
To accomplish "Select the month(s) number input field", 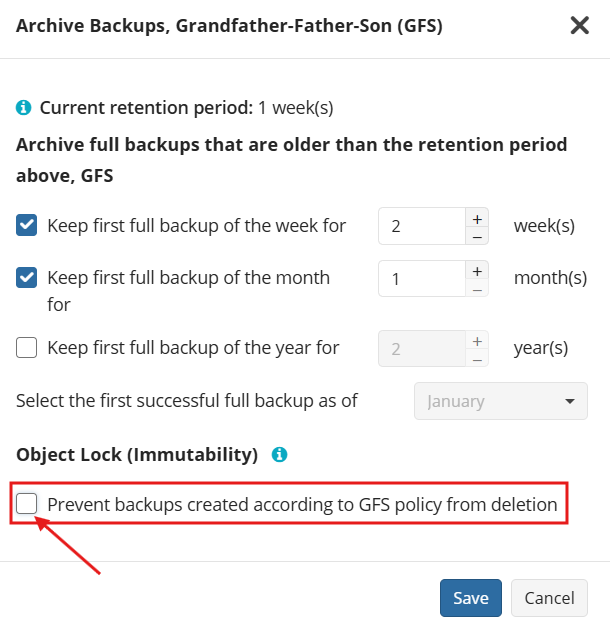I will [x=421, y=278].
